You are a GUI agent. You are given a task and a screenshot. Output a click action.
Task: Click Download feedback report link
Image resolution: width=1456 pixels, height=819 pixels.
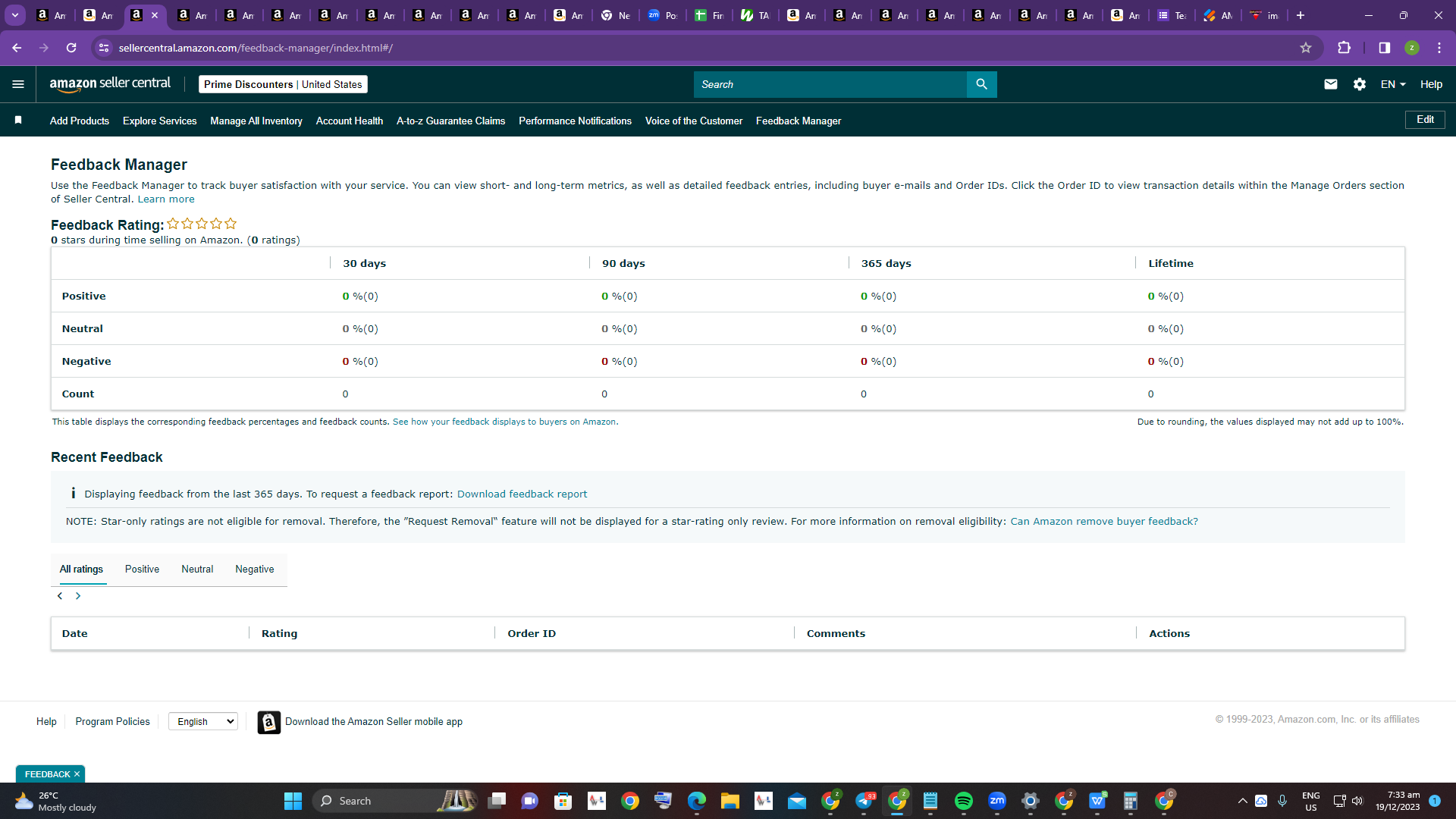pos(522,494)
